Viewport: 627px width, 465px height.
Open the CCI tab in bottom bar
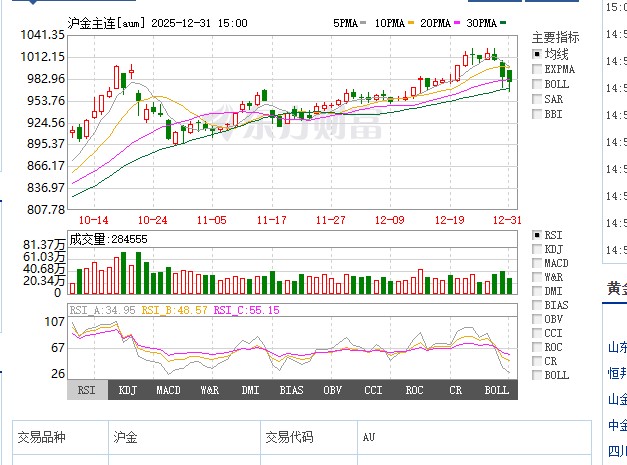pos(373,390)
